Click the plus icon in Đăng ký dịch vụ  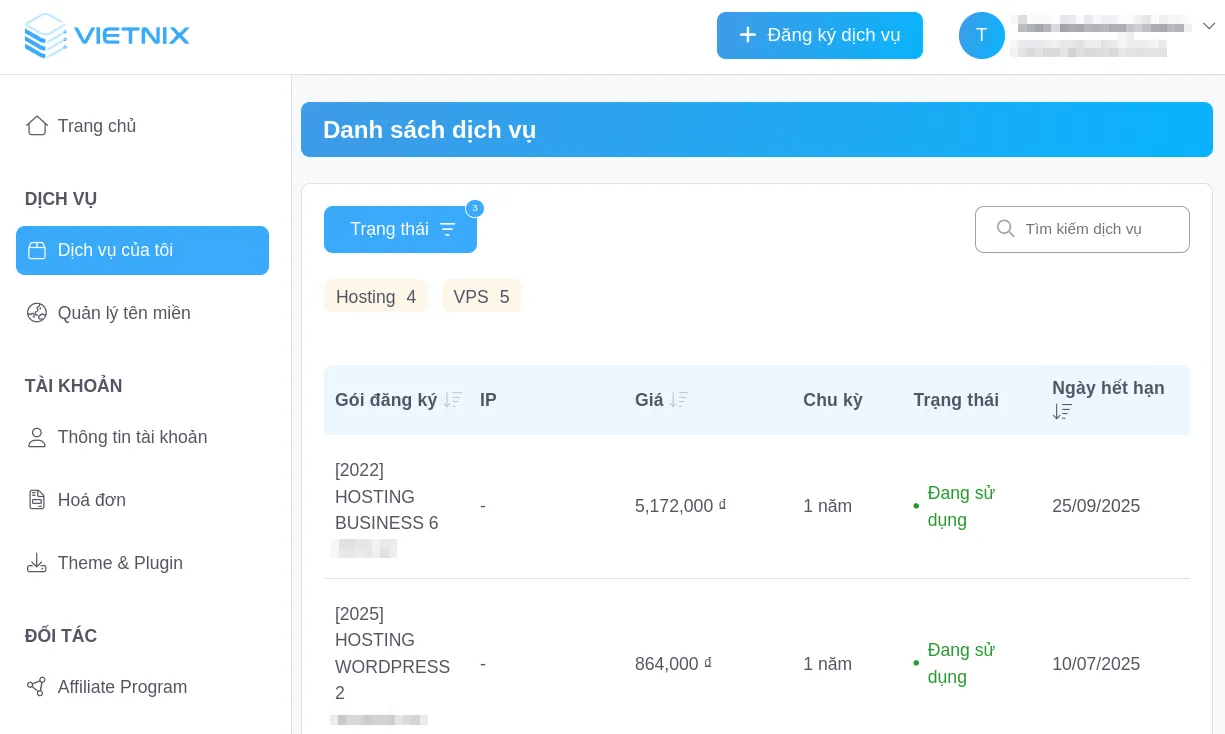coord(747,35)
